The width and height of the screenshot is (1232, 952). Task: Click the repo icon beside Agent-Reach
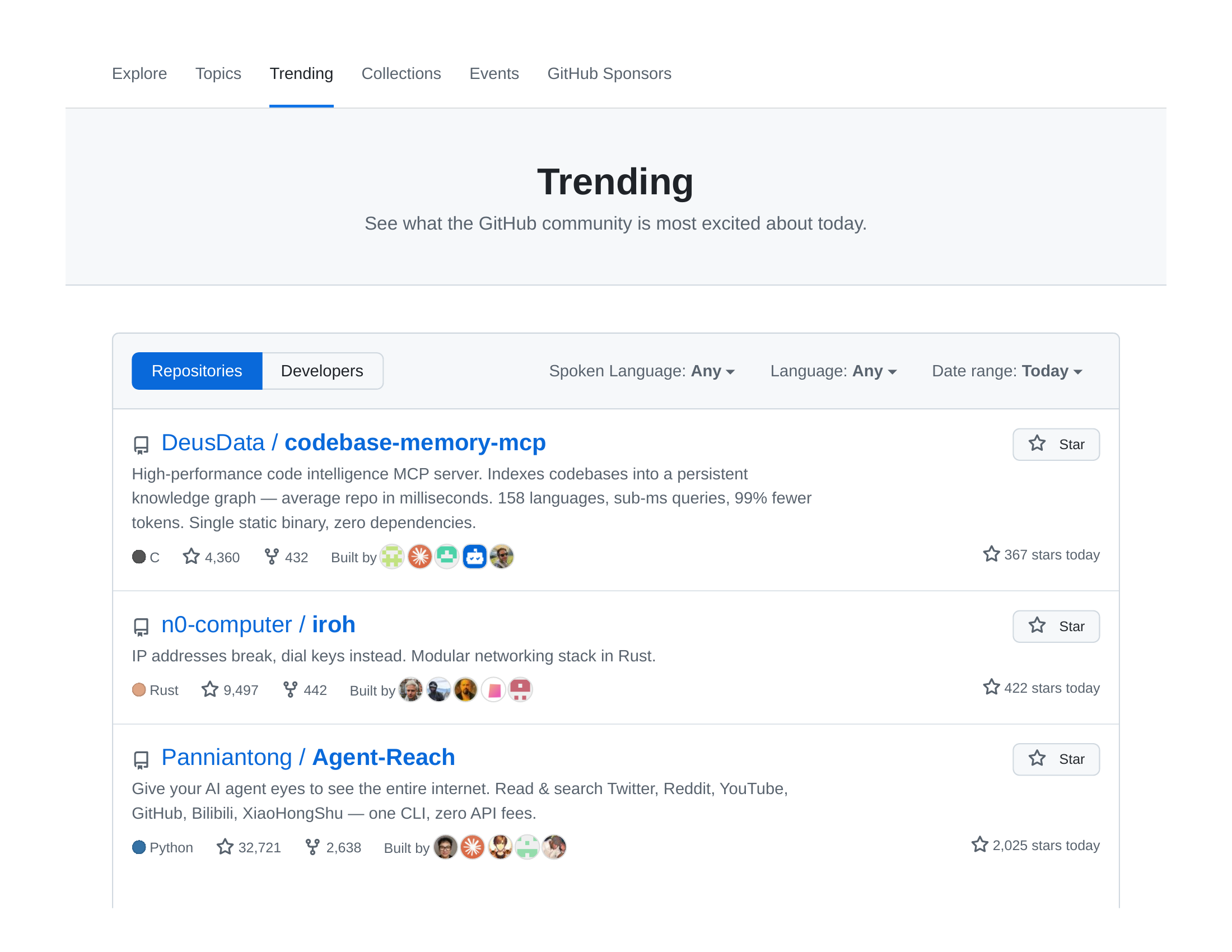click(x=141, y=760)
